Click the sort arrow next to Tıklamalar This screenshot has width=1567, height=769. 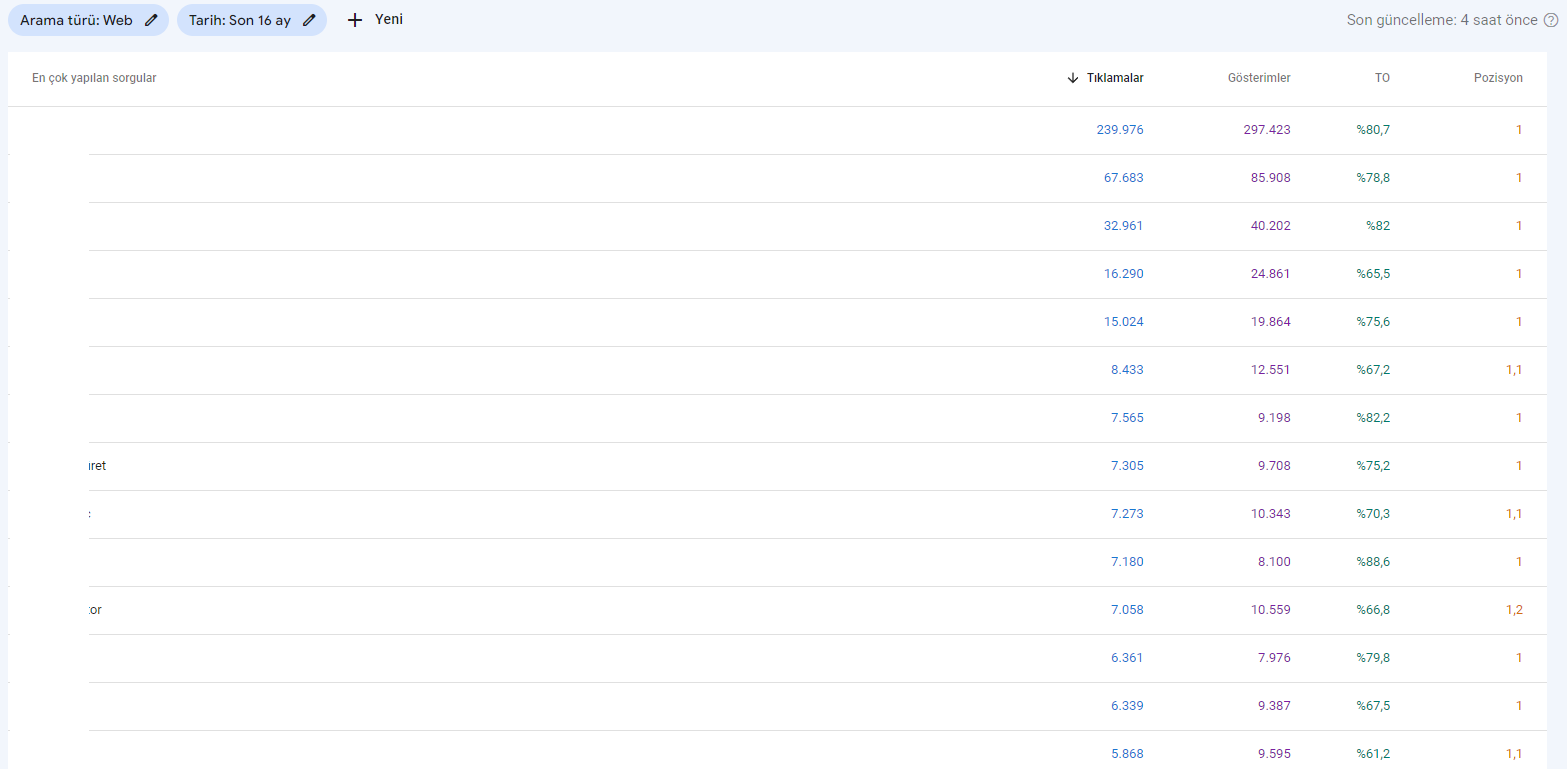(x=1073, y=78)
